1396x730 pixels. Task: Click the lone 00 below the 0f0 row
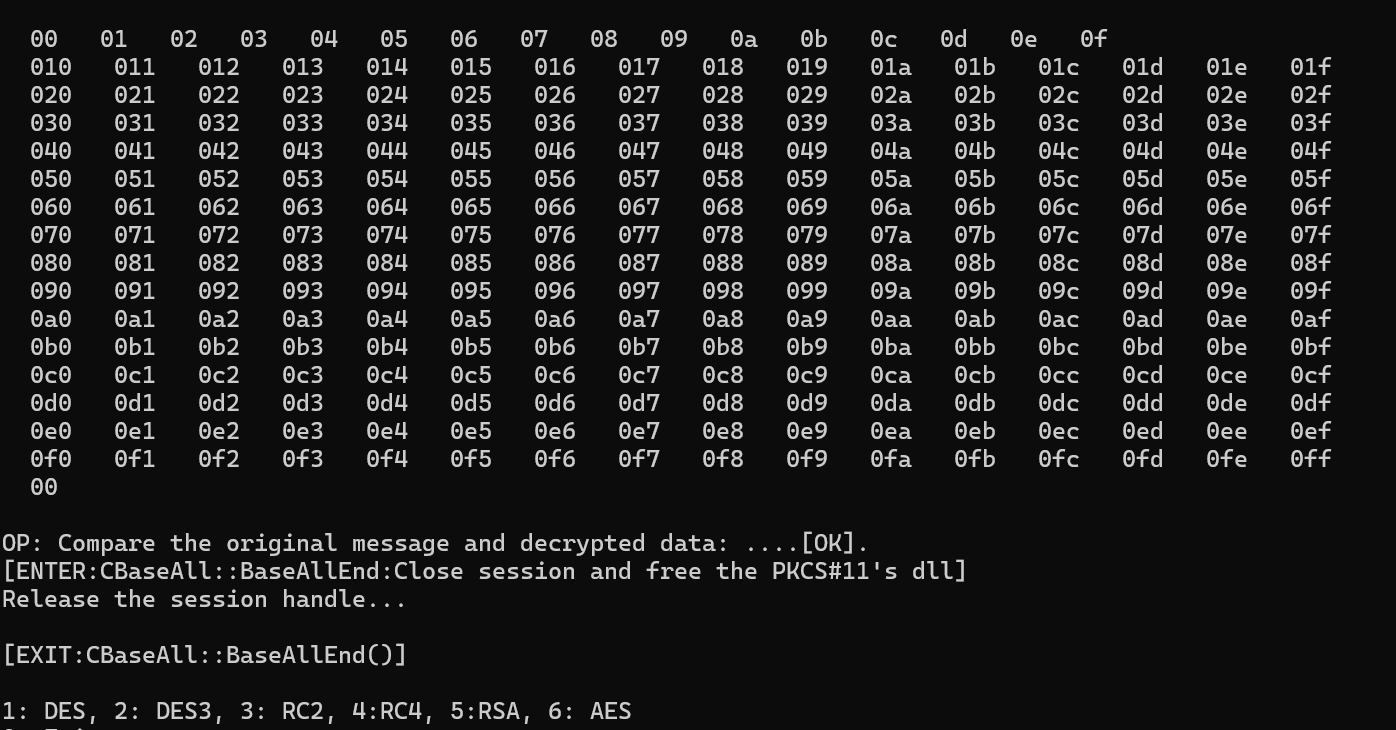[44, 487]
